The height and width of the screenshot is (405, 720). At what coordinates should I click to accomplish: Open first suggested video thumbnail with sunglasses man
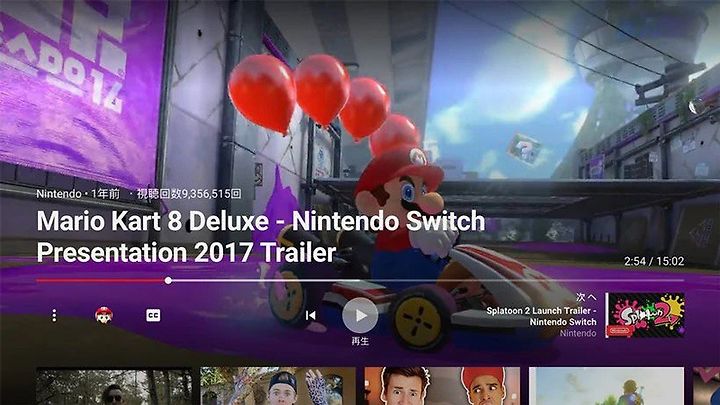[x=114, y=386]
